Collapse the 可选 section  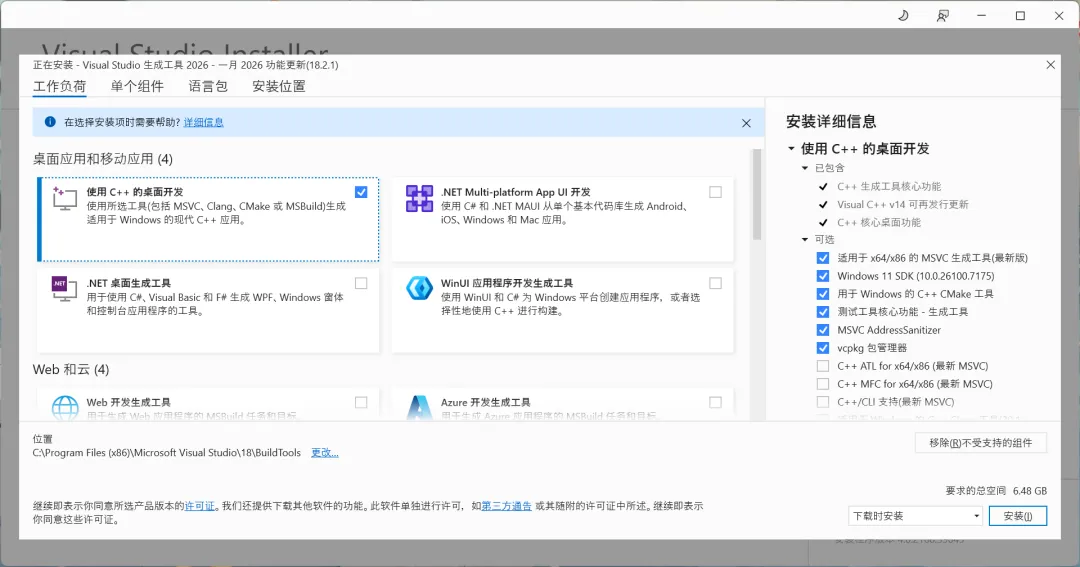pyautogui.click(x=804, y=240)
